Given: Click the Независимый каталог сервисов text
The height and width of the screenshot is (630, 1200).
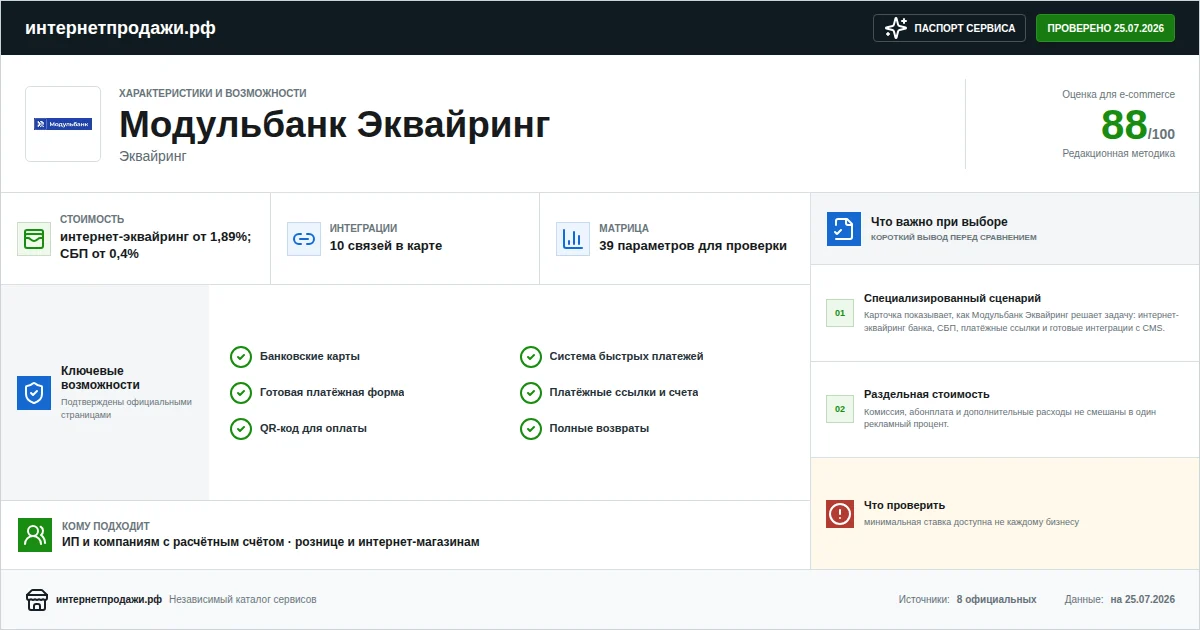Looking at the screenshot, I should click(x=243, y=600).
